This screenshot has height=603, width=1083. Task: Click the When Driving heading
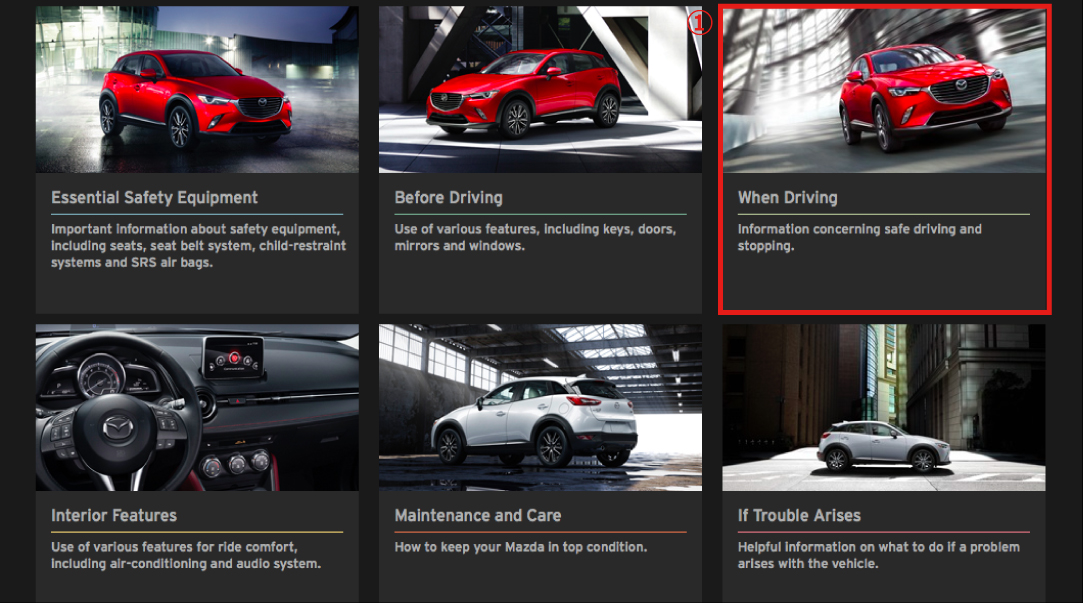(x=787, y=198)
